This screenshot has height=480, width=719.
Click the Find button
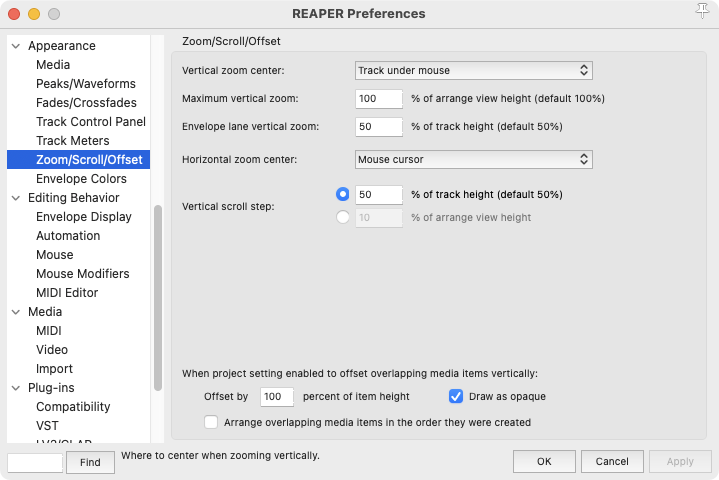(90, 462)
